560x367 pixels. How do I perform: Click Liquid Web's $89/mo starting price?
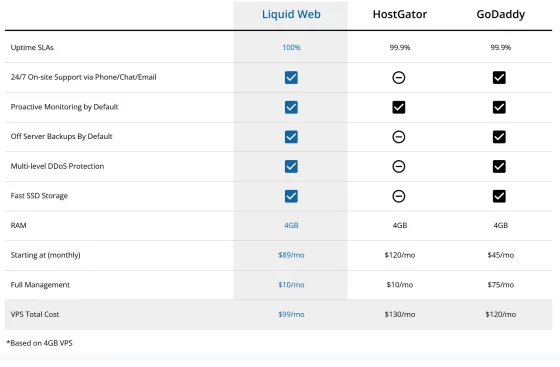[291, 255]
